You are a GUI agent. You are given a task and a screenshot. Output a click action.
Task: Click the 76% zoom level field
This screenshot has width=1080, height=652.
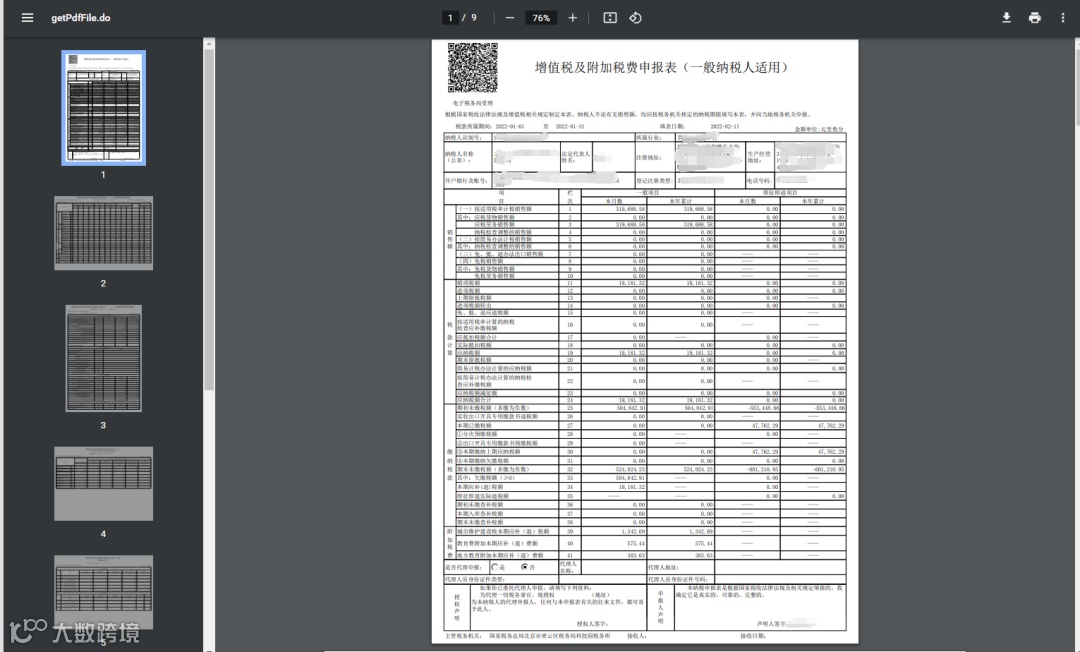point(541,18)
